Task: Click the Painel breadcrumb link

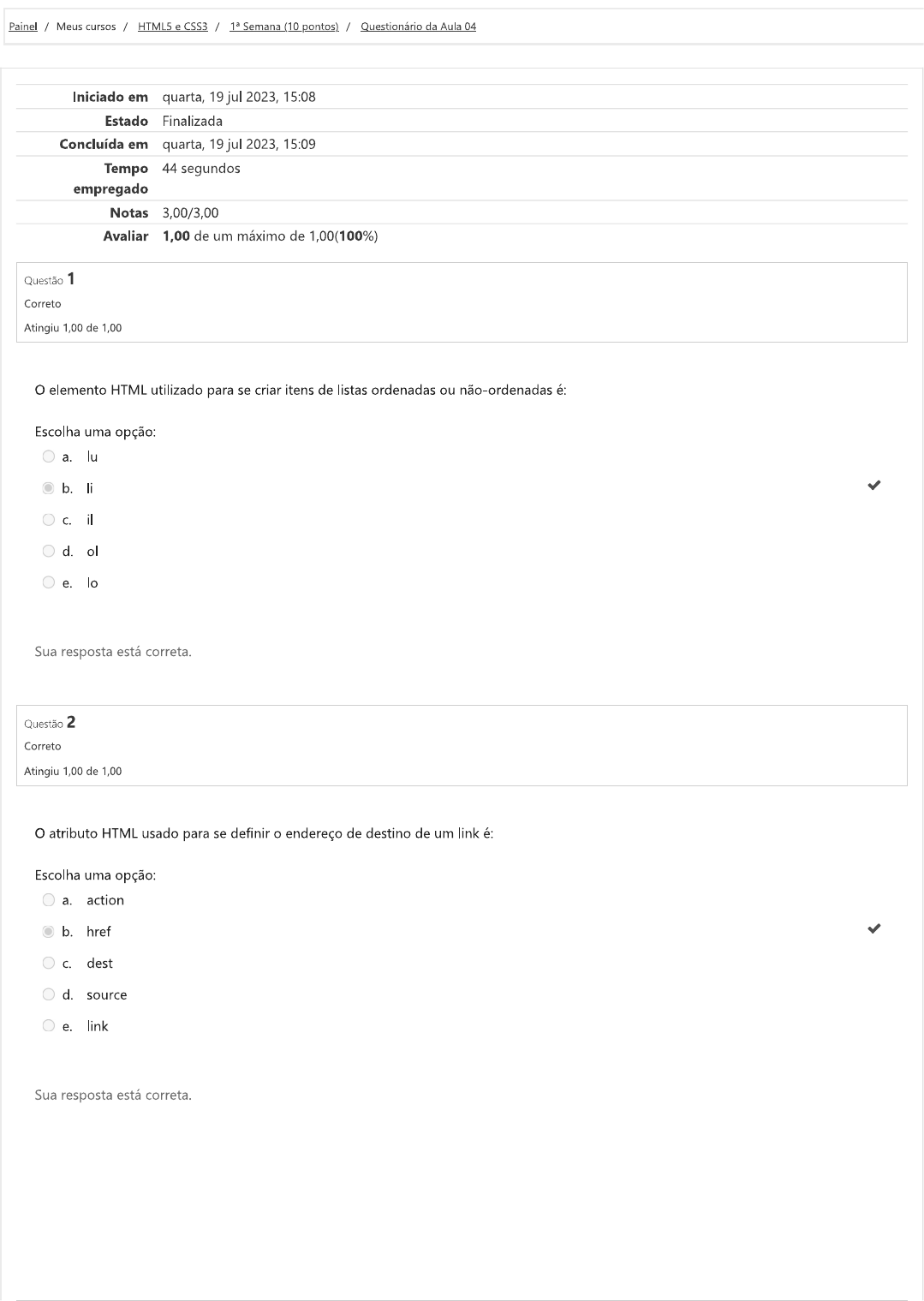Action: point(23,27)
